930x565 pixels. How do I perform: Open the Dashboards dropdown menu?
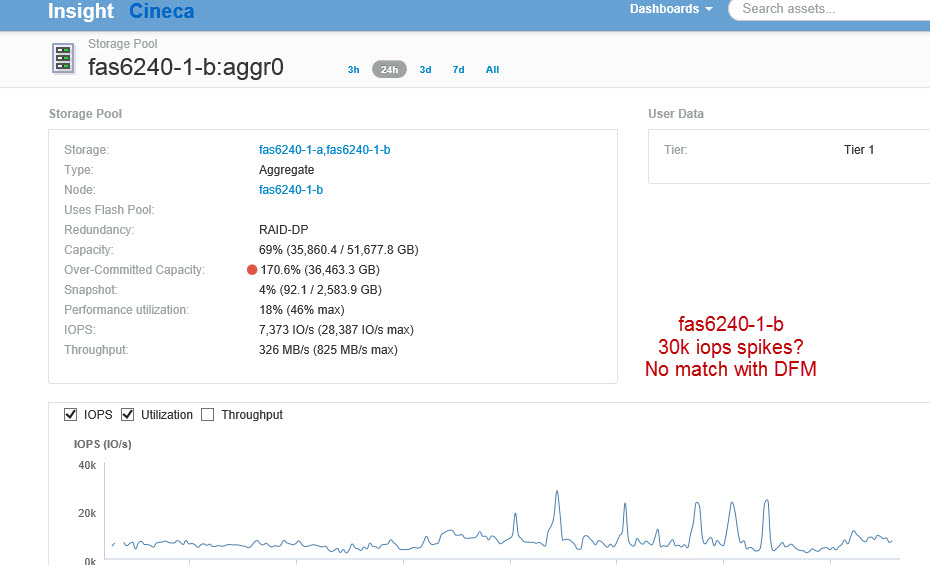point(671,9)
